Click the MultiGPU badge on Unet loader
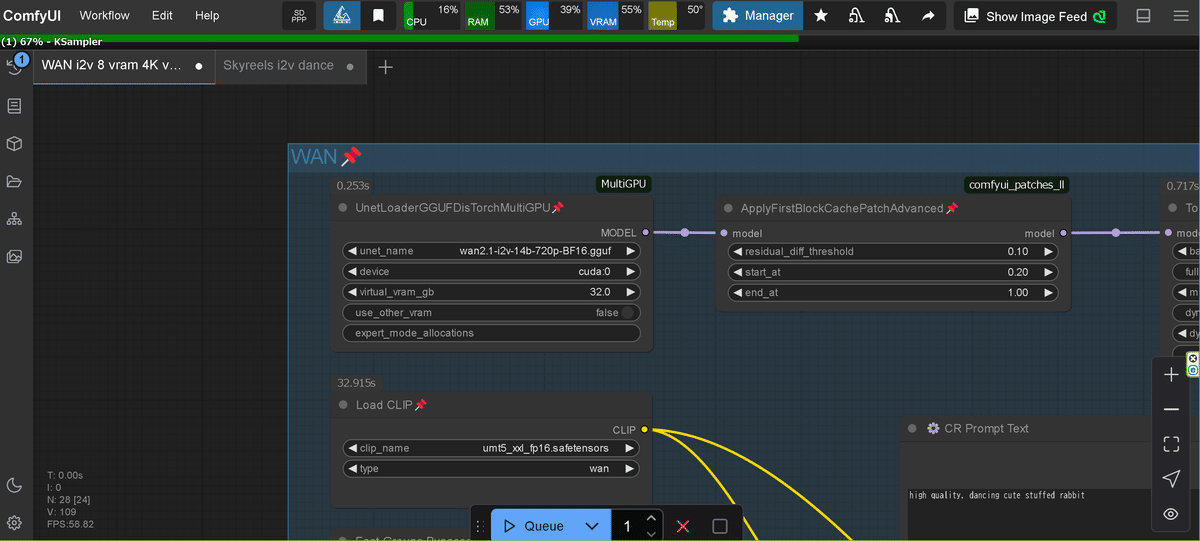The height and width of the screenshot is (541, 1200). coord(623,184)
